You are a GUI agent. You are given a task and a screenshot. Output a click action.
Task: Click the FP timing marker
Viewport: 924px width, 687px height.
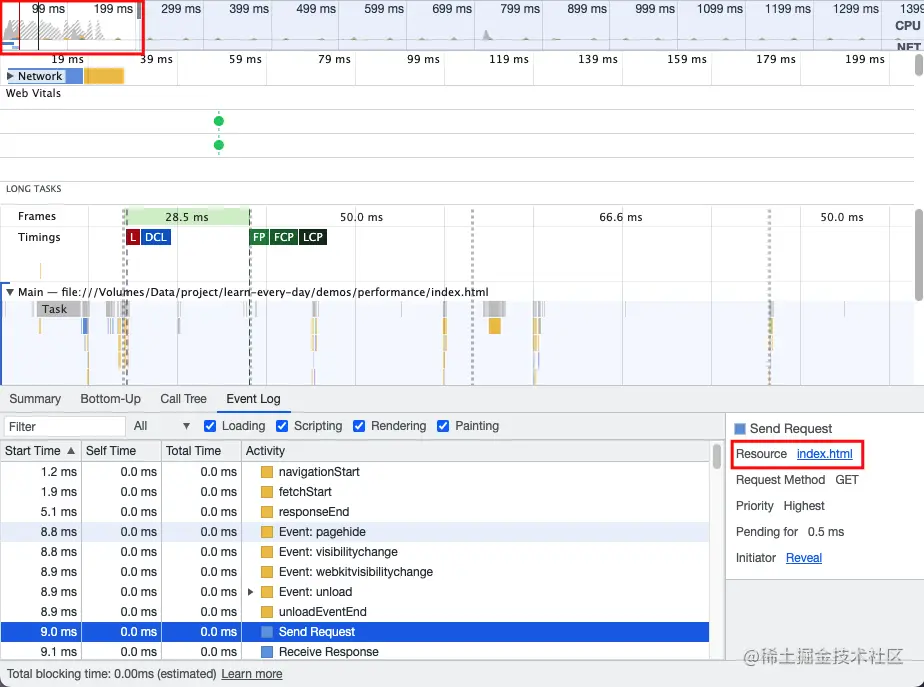pos(259,237)
